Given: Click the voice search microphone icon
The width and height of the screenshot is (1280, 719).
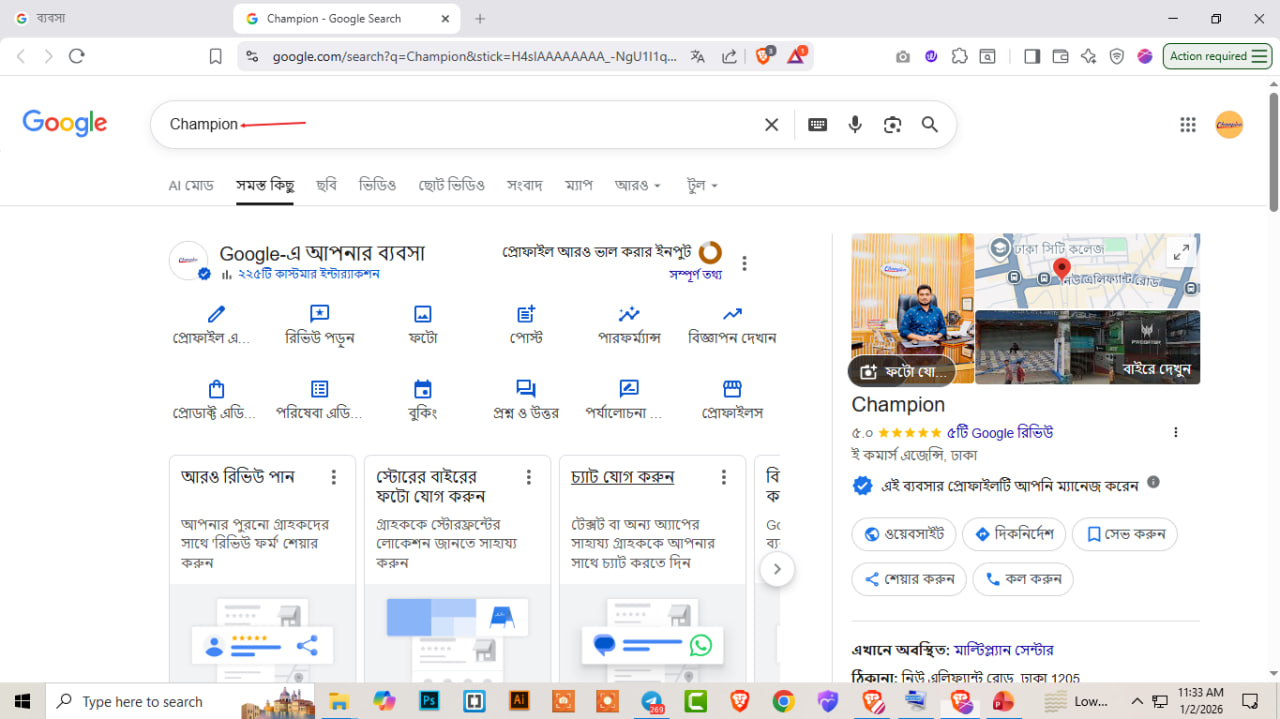Looking at the screenshot, I should (855, 125).
